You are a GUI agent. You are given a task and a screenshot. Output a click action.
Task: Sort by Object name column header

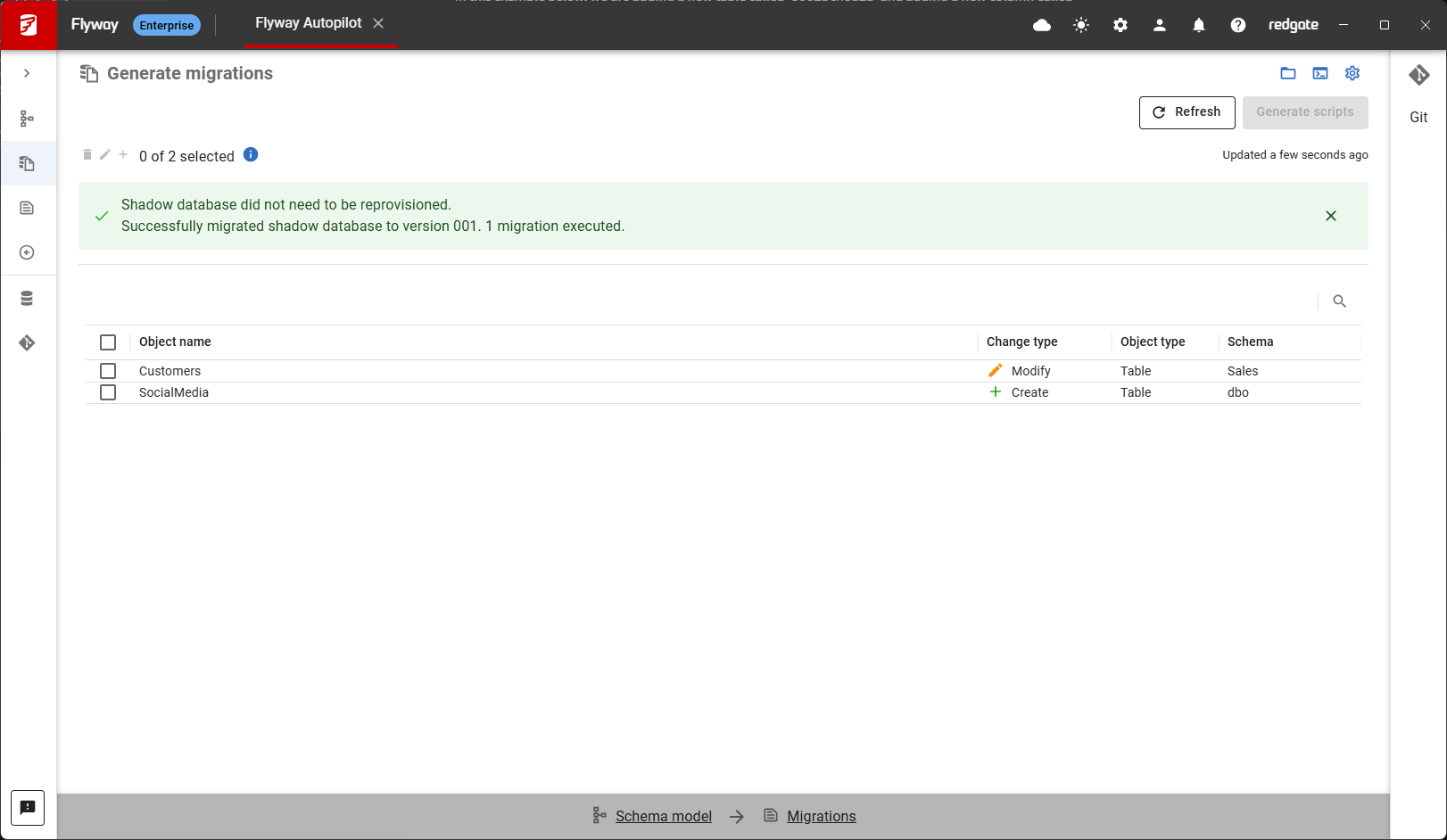[175, 342]
